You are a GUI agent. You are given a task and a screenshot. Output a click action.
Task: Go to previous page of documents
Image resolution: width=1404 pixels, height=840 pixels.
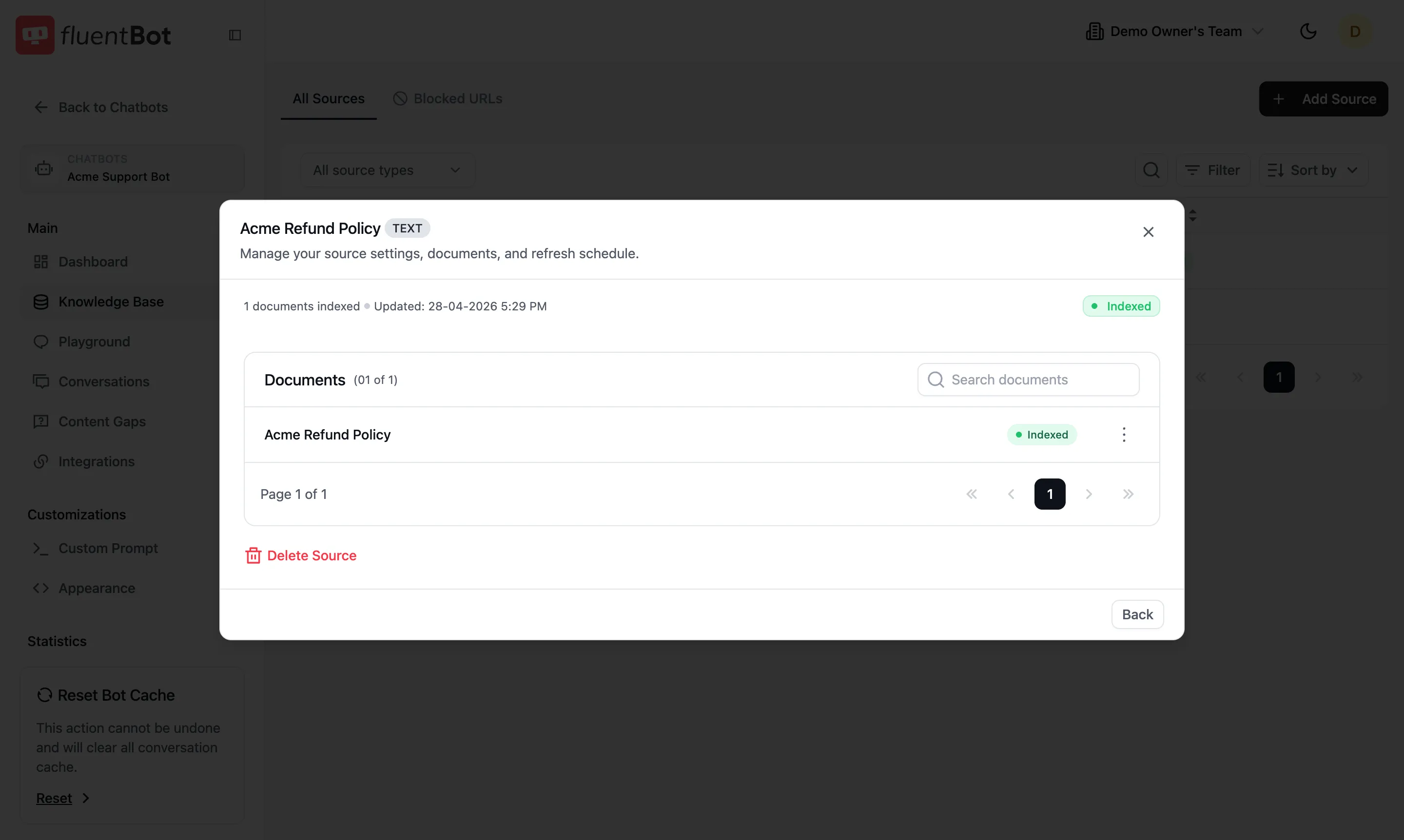coord(1011,494)
